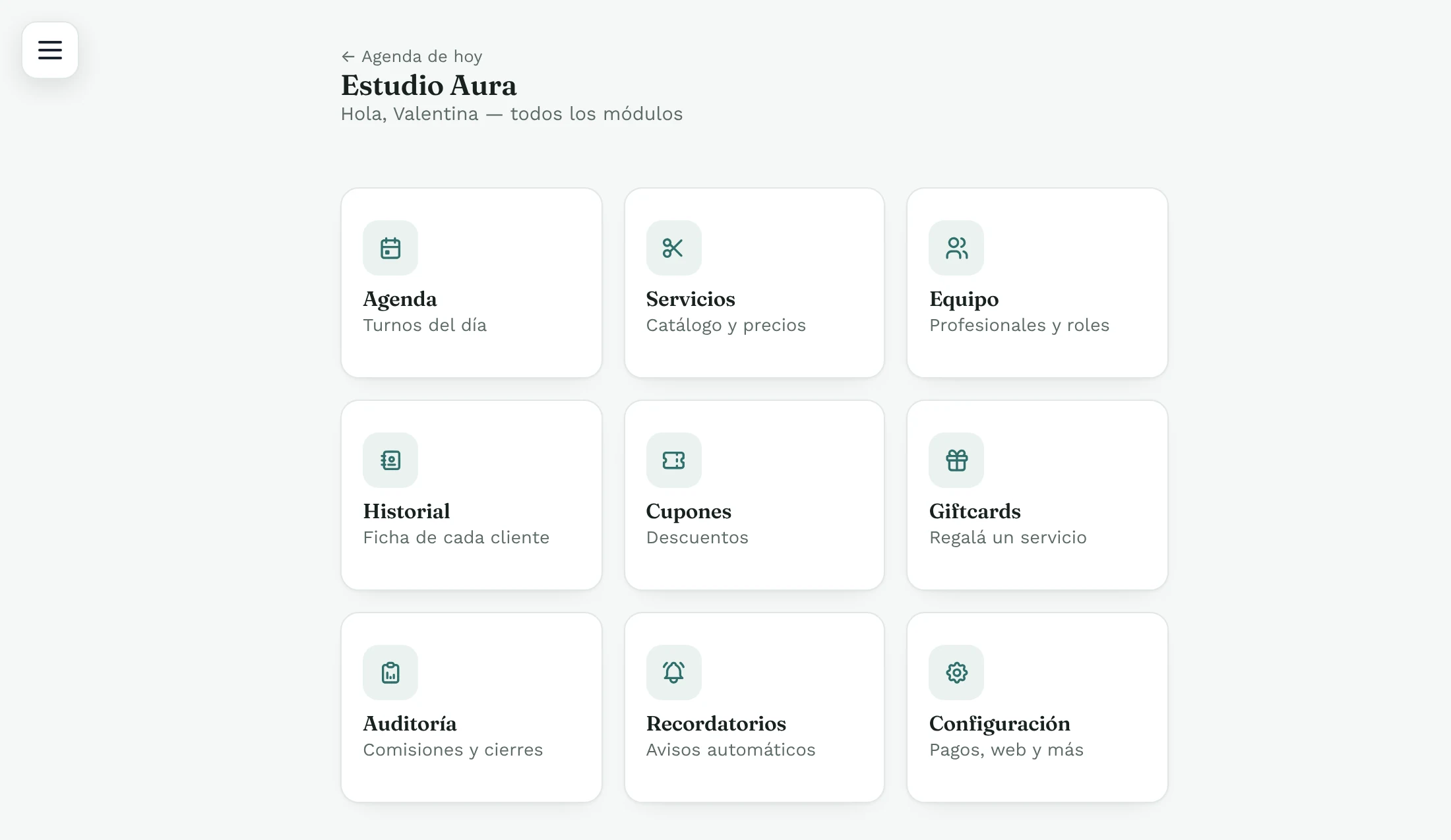Viewport: 1451px width, 840px height.
Task: Click the Giftcards gift box icon
Action: [x=956, y=460]
